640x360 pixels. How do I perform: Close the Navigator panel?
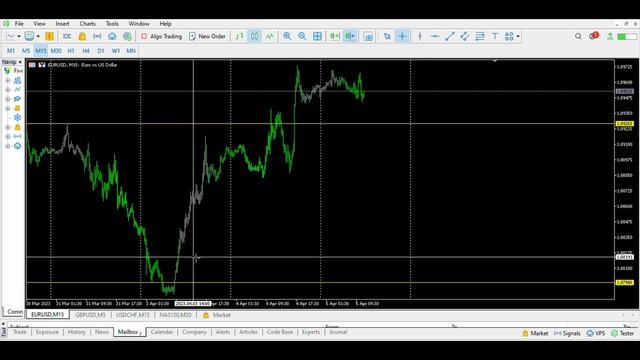(x=20, y=62)
